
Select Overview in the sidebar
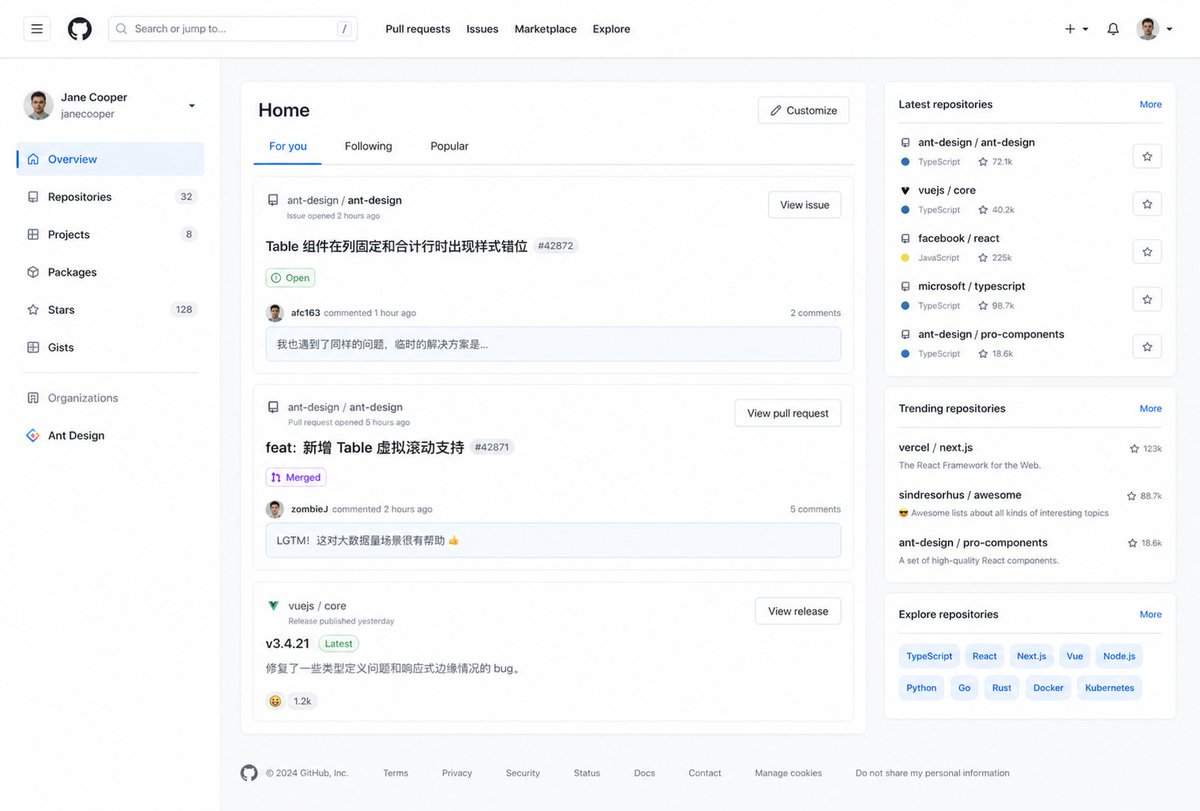coord(110,159)
